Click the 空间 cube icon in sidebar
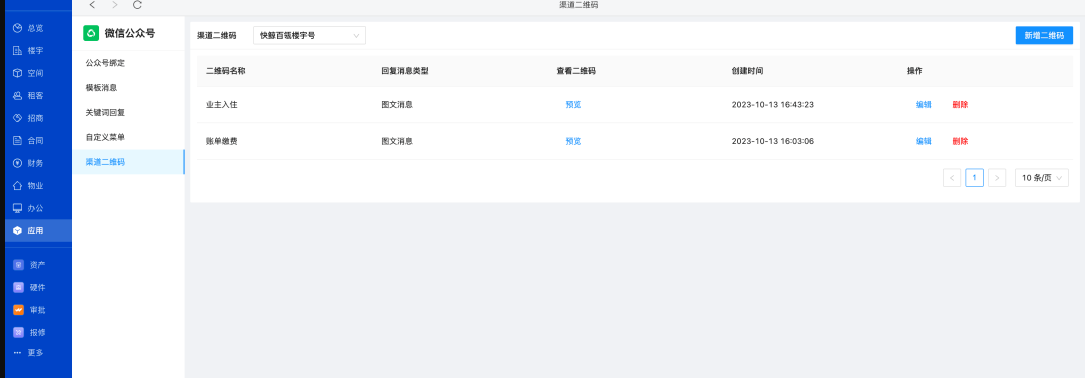 coord(18,73)
